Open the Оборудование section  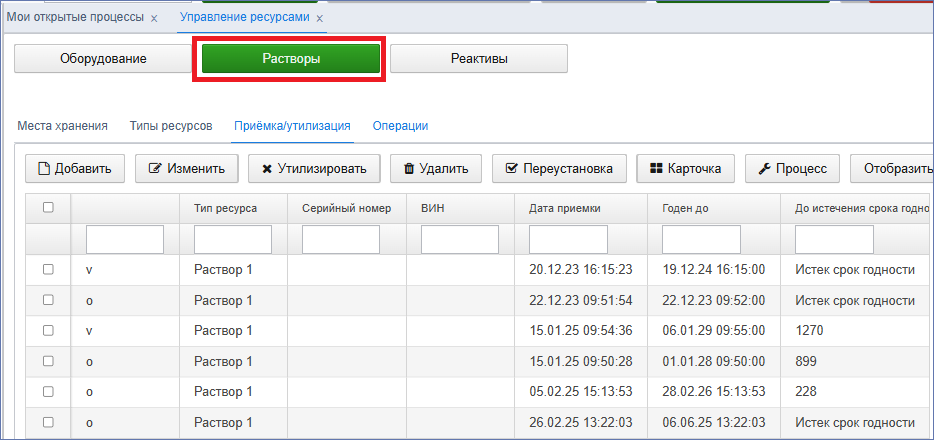click(103, 58)
